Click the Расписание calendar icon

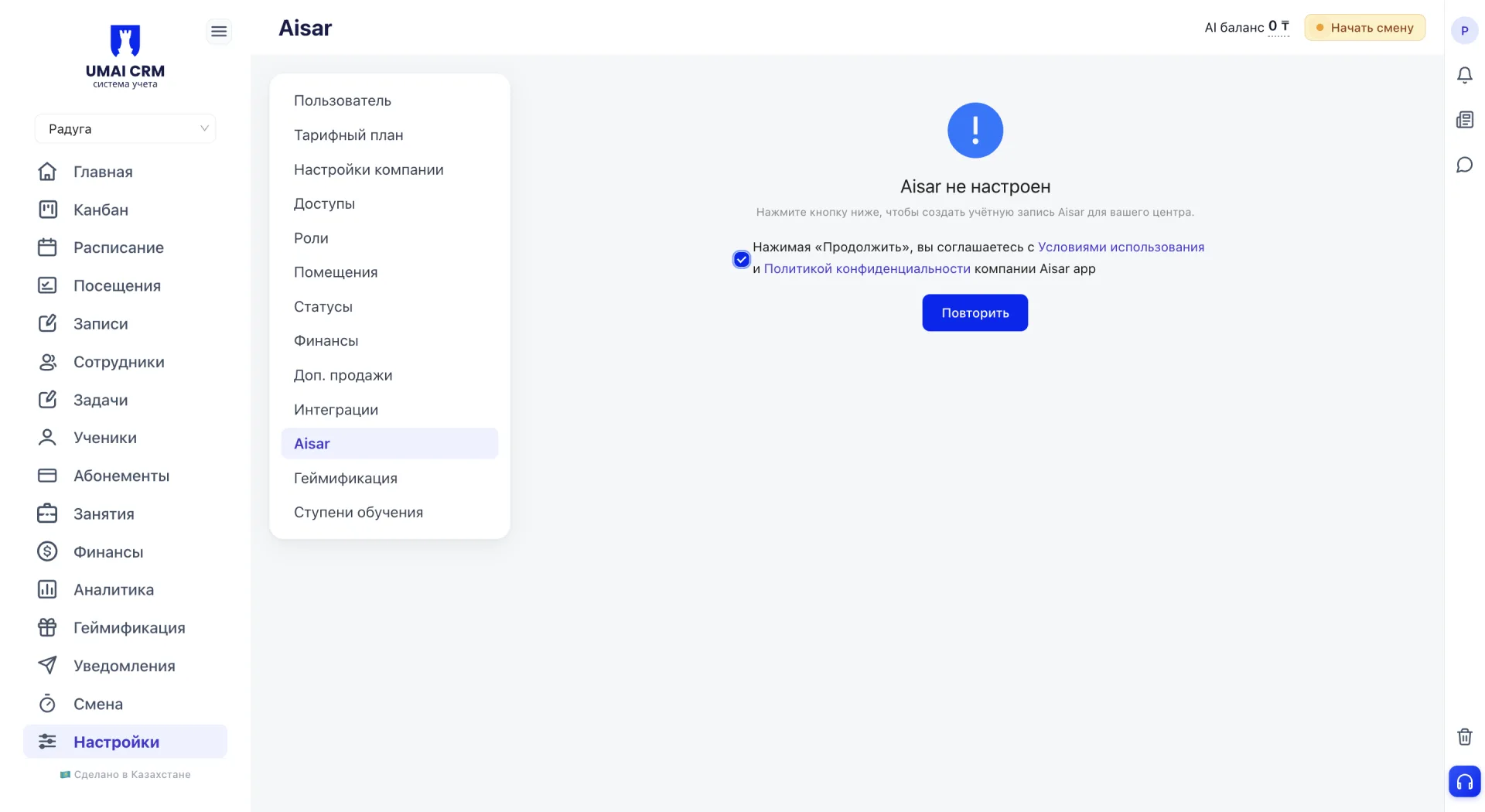pyautogui.click(x=47, y=247)
